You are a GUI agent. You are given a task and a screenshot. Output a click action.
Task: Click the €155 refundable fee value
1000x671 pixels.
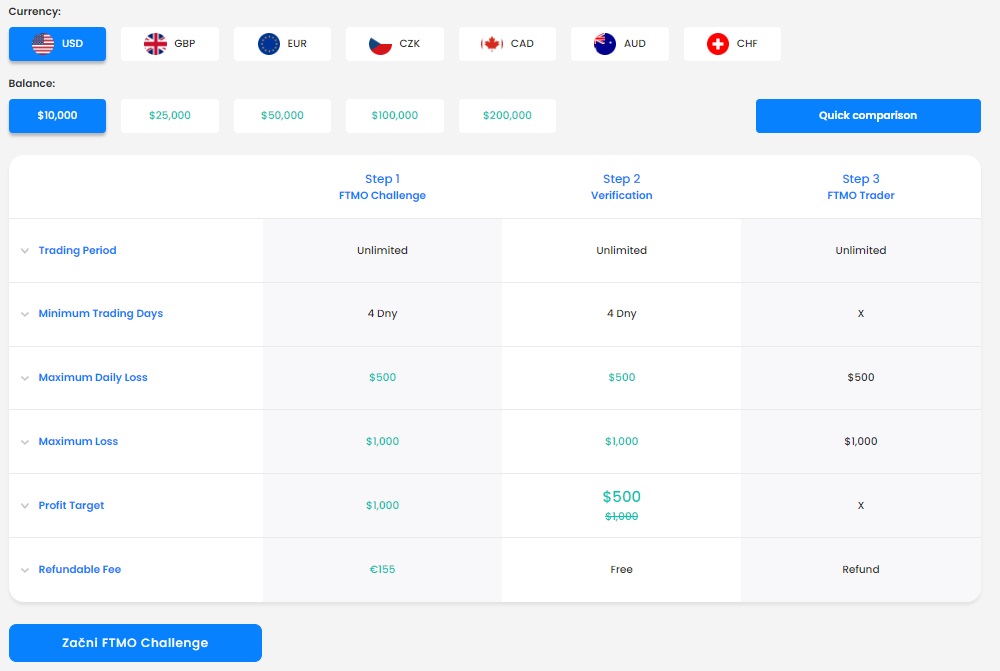coord(382,569)
